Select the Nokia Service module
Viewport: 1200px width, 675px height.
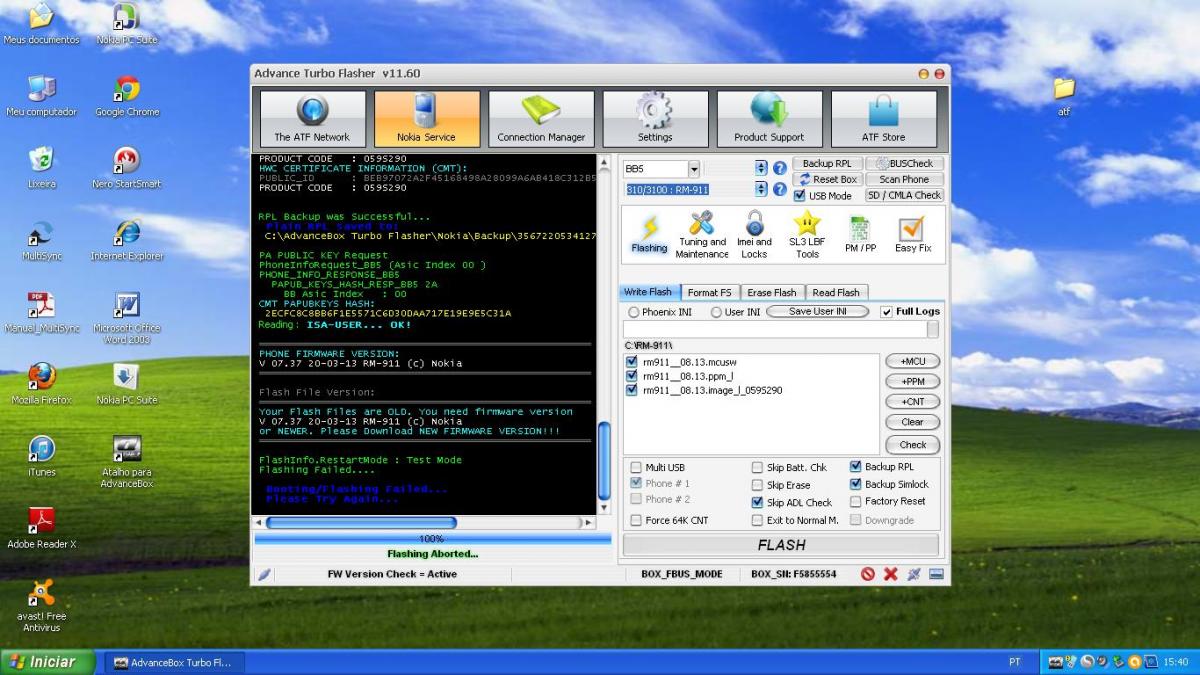426,119
